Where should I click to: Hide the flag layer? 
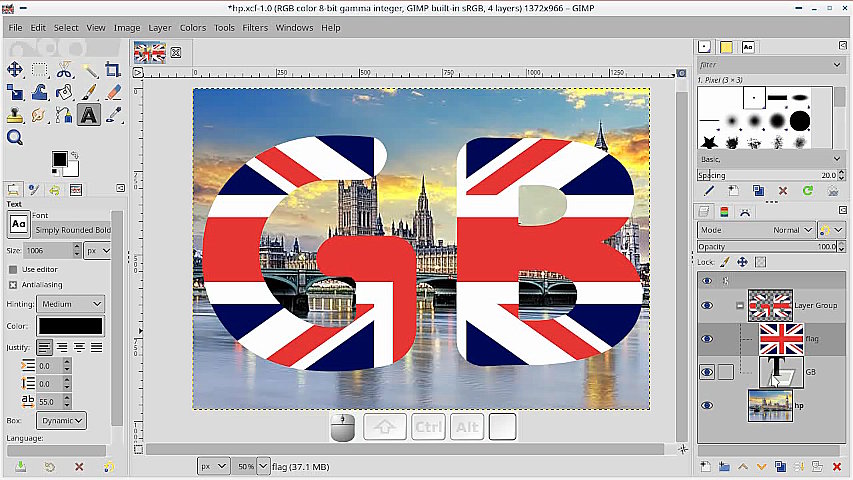[707, 339]
